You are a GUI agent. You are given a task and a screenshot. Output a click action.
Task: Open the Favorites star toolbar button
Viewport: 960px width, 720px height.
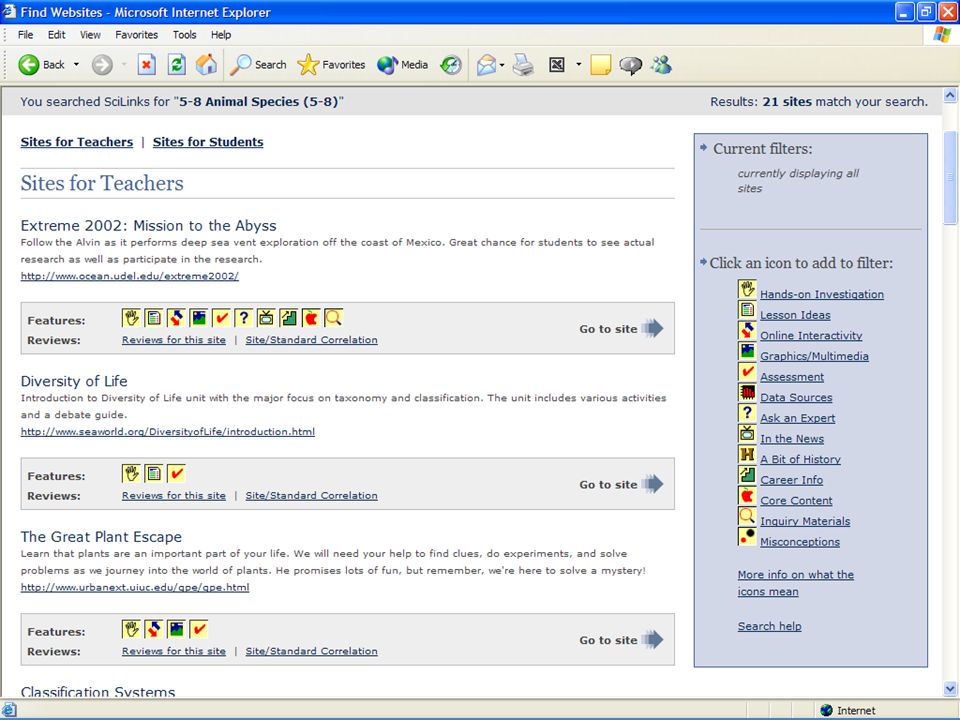click(331, 64)
